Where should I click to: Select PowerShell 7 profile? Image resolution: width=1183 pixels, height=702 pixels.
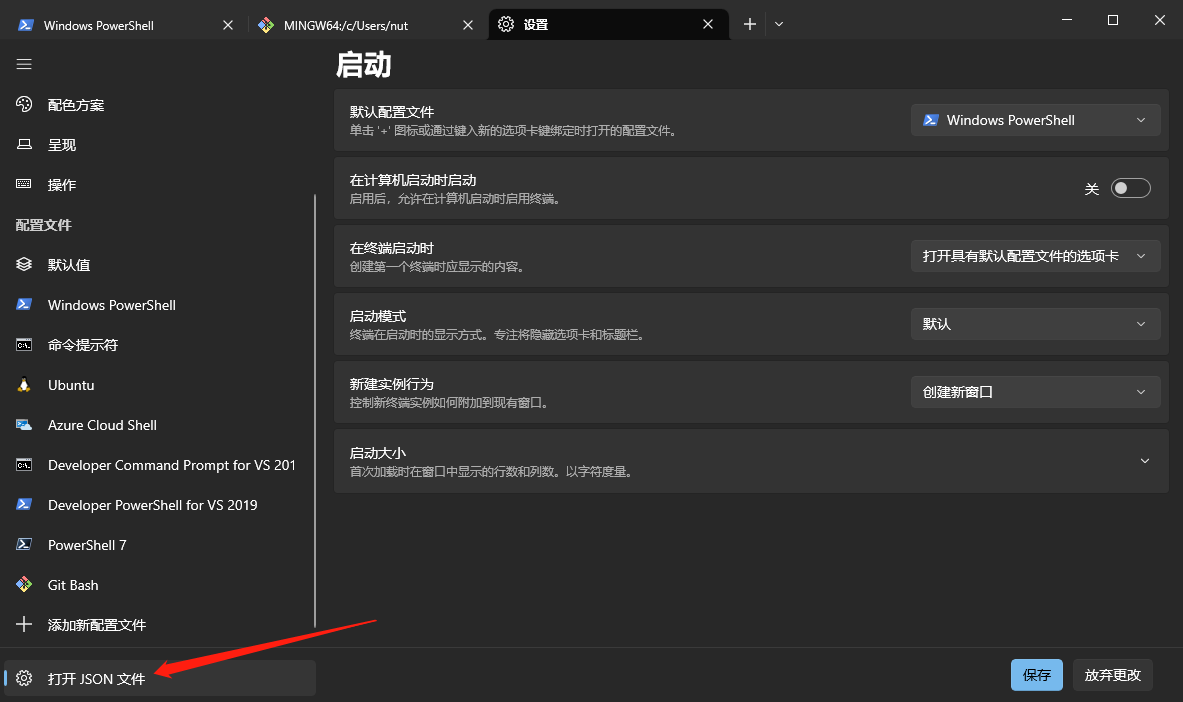(x=158, y=545)
